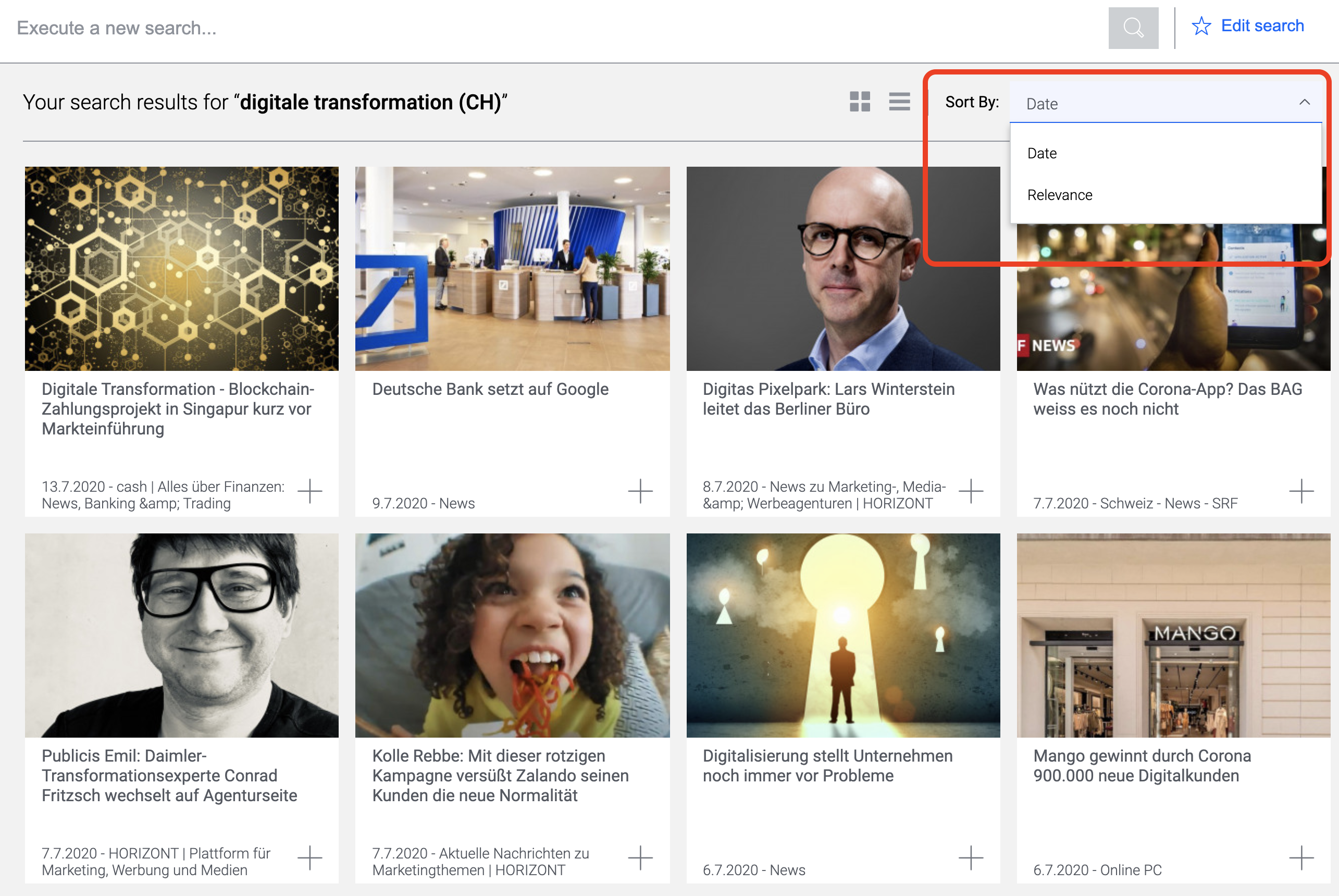Click the child eating noodles thumbnail
The width and height of the screenshot is (1339, 896).
(512, 636)
